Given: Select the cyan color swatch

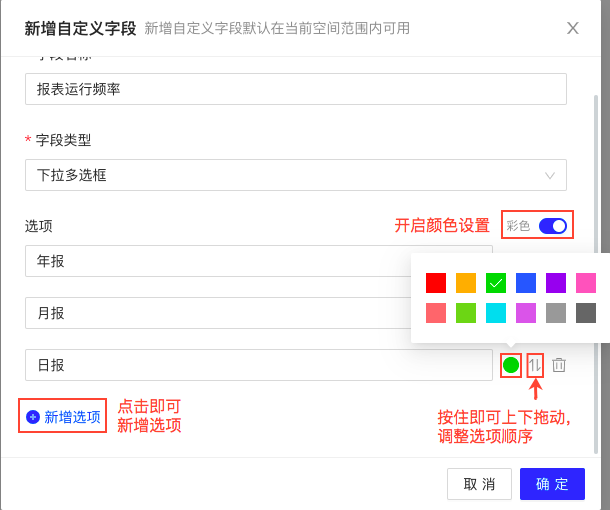Looking at the screenshot, I should [496, 313].
